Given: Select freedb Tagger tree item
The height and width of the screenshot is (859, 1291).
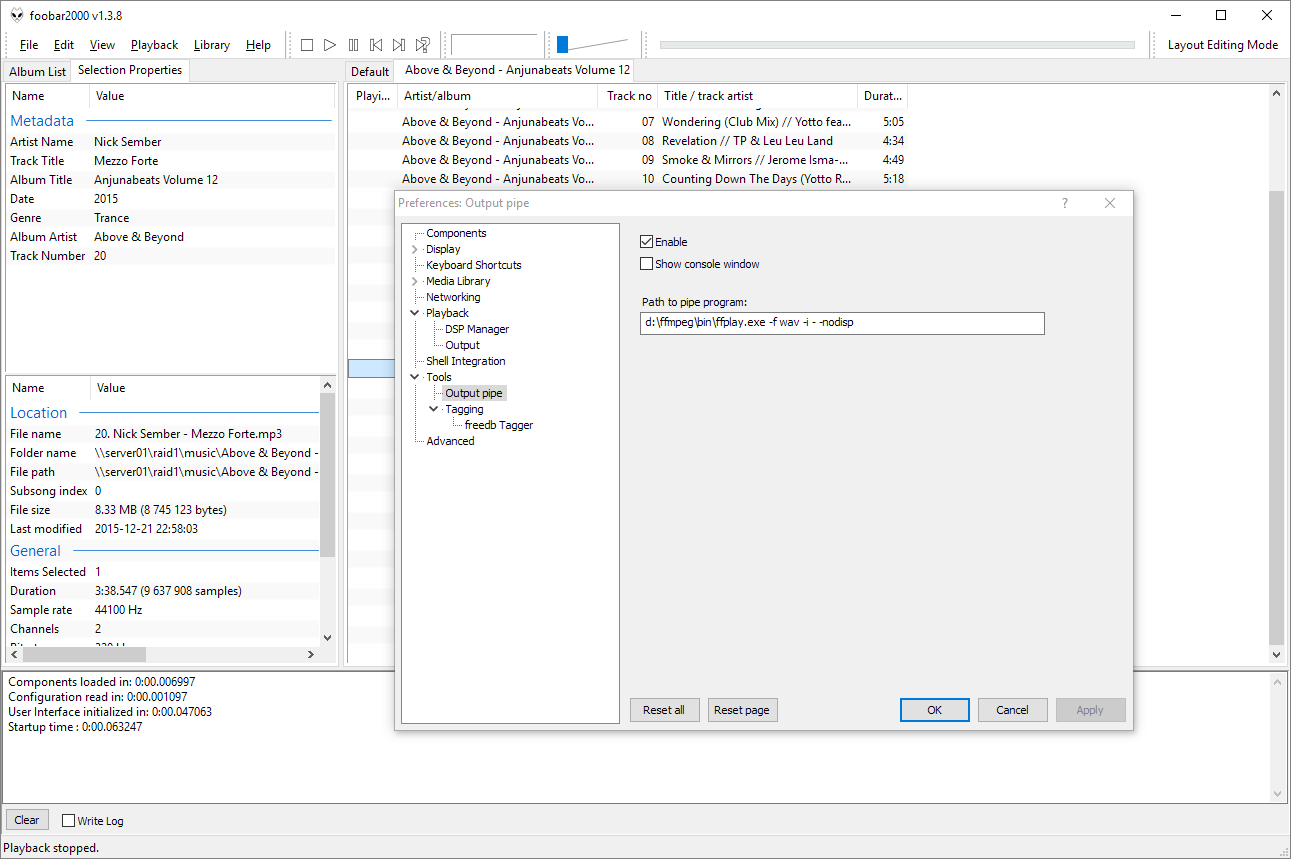Looking at the screenshot, I should (x=499, y=425).
